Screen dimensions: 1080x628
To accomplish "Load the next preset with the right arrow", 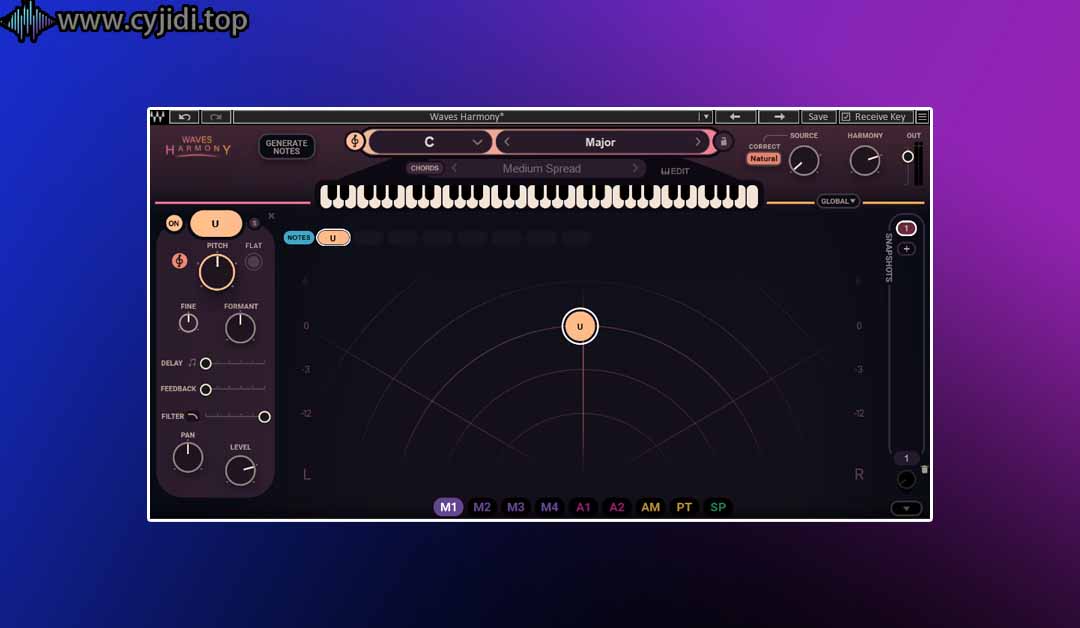I will pyautogui.click(x=778, y=116).
